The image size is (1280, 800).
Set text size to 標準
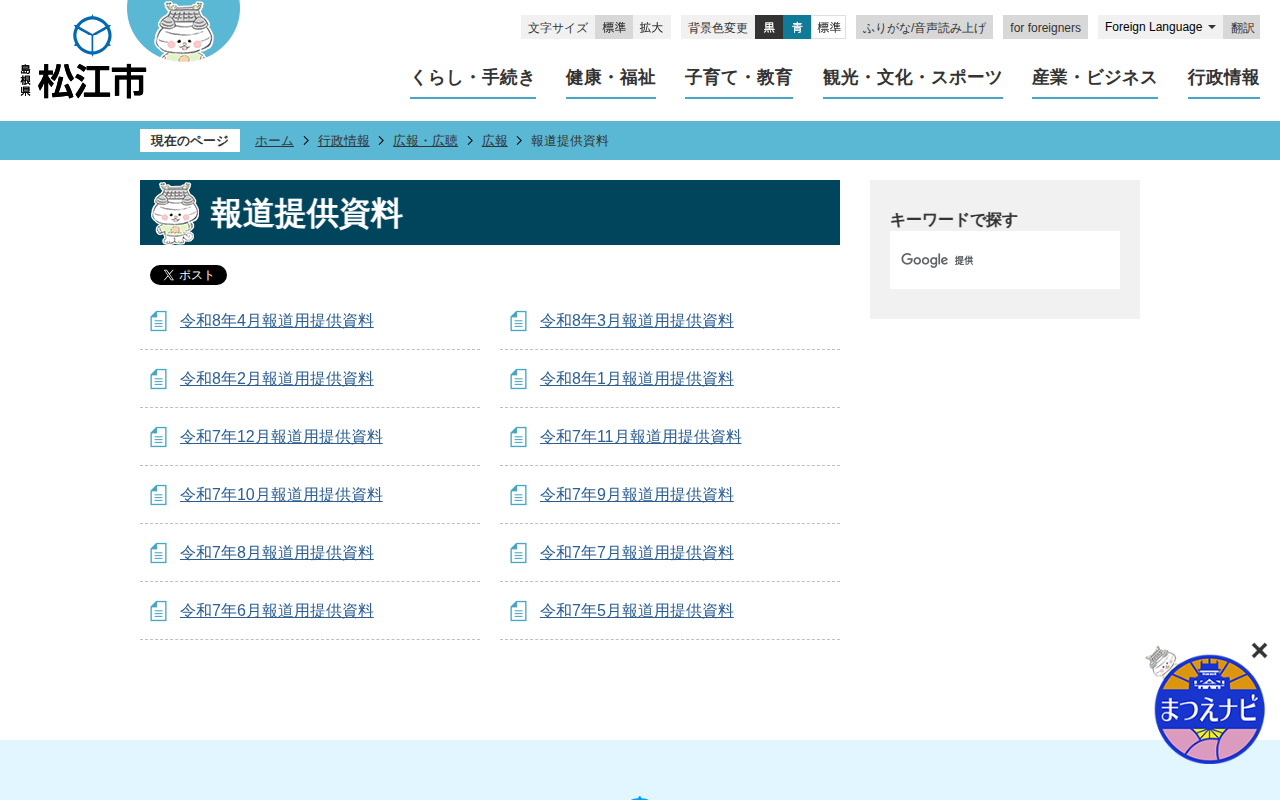pos(614,27)
